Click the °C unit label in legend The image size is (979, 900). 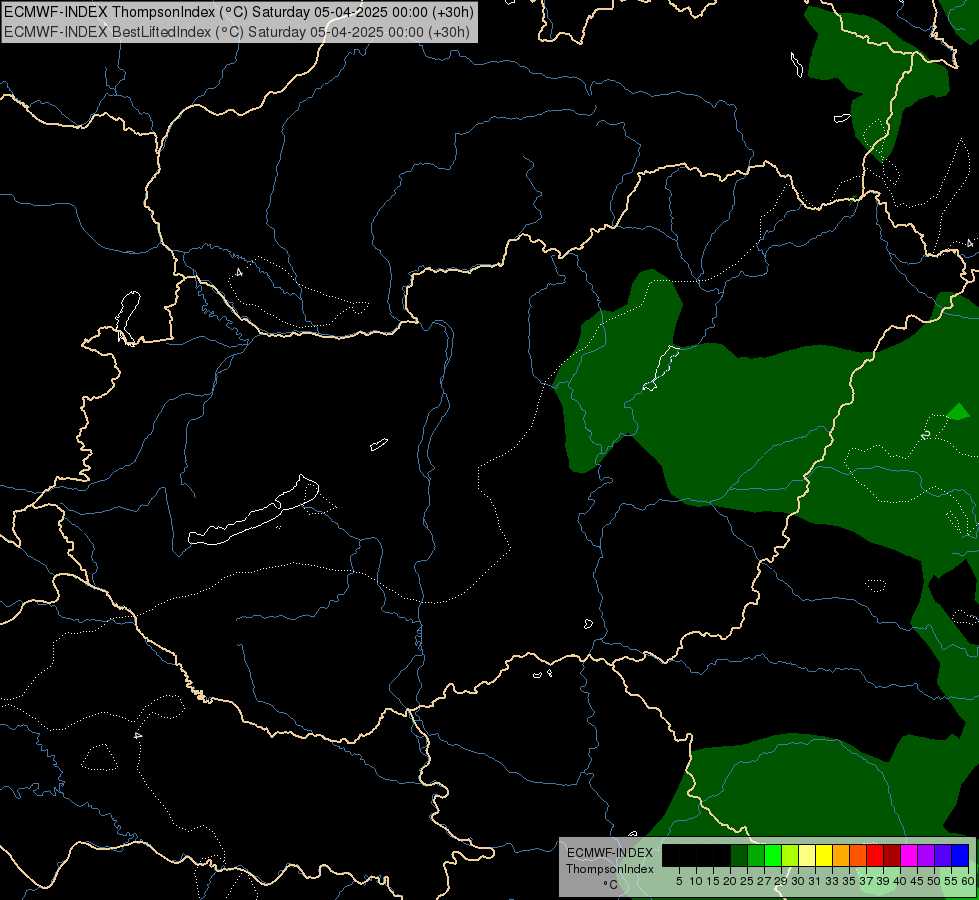coord(611,885)
